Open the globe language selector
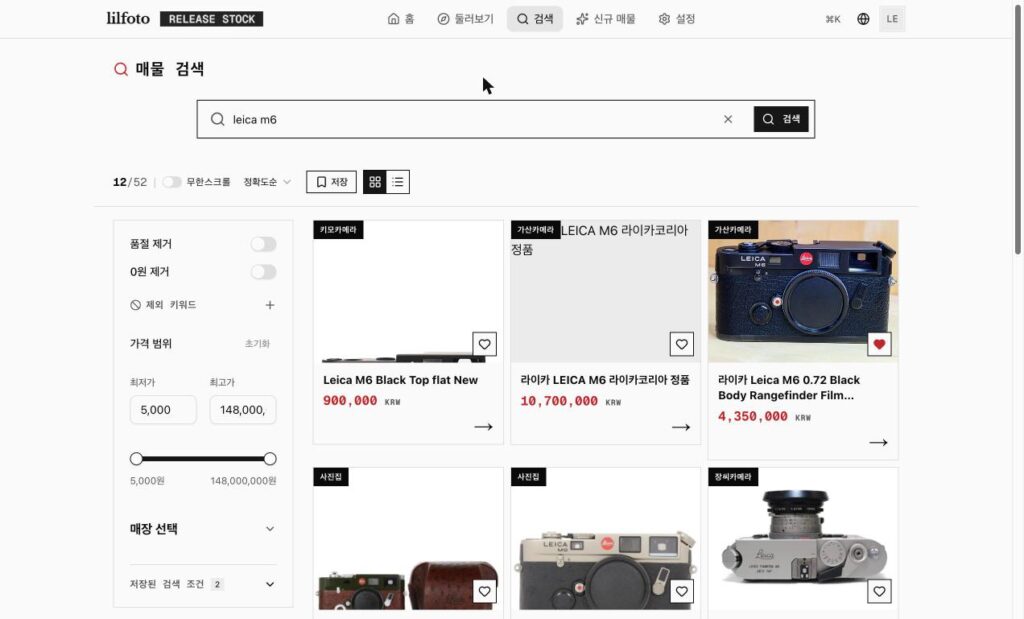Screen dimensions: 1024x619 click(x=863, y=19)
